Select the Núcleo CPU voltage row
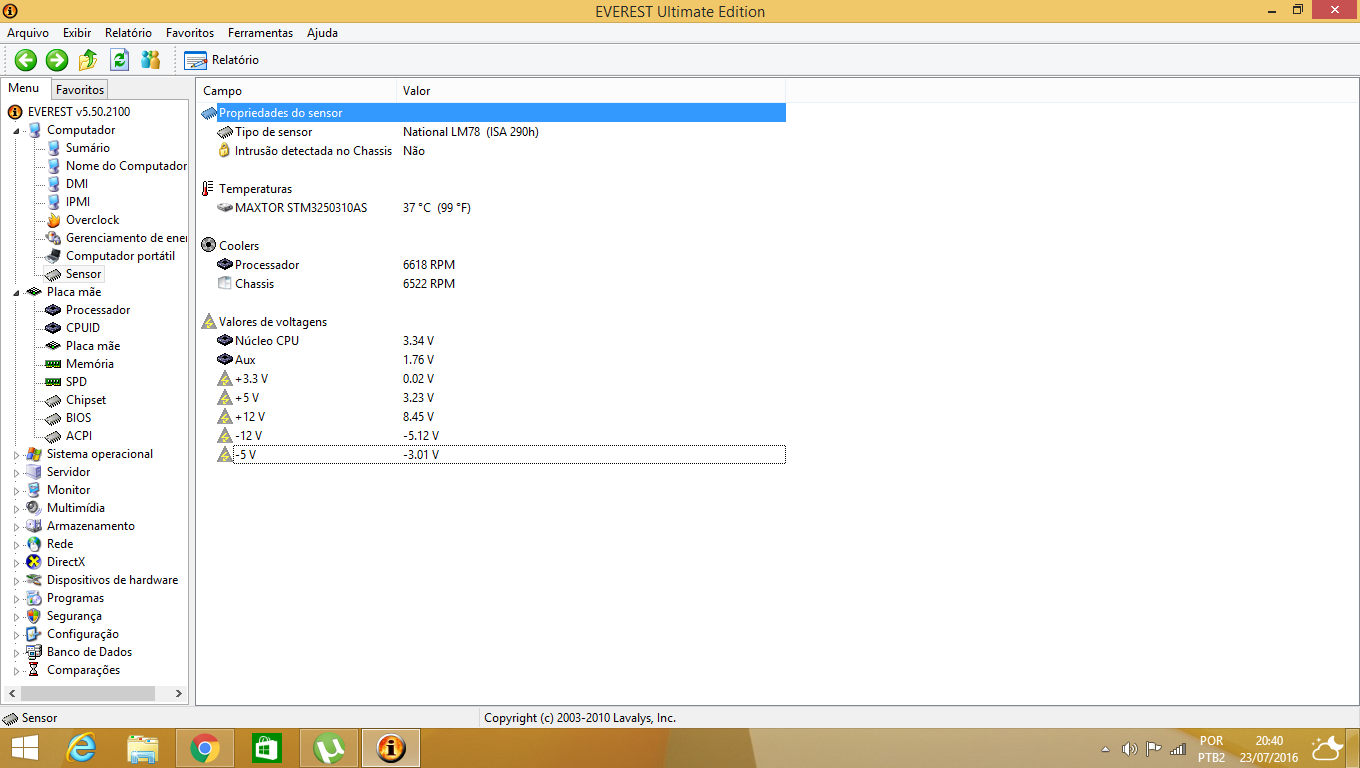Image resolution: width=1360 pixels, height=768 pixels. click(x=493, y=341)
